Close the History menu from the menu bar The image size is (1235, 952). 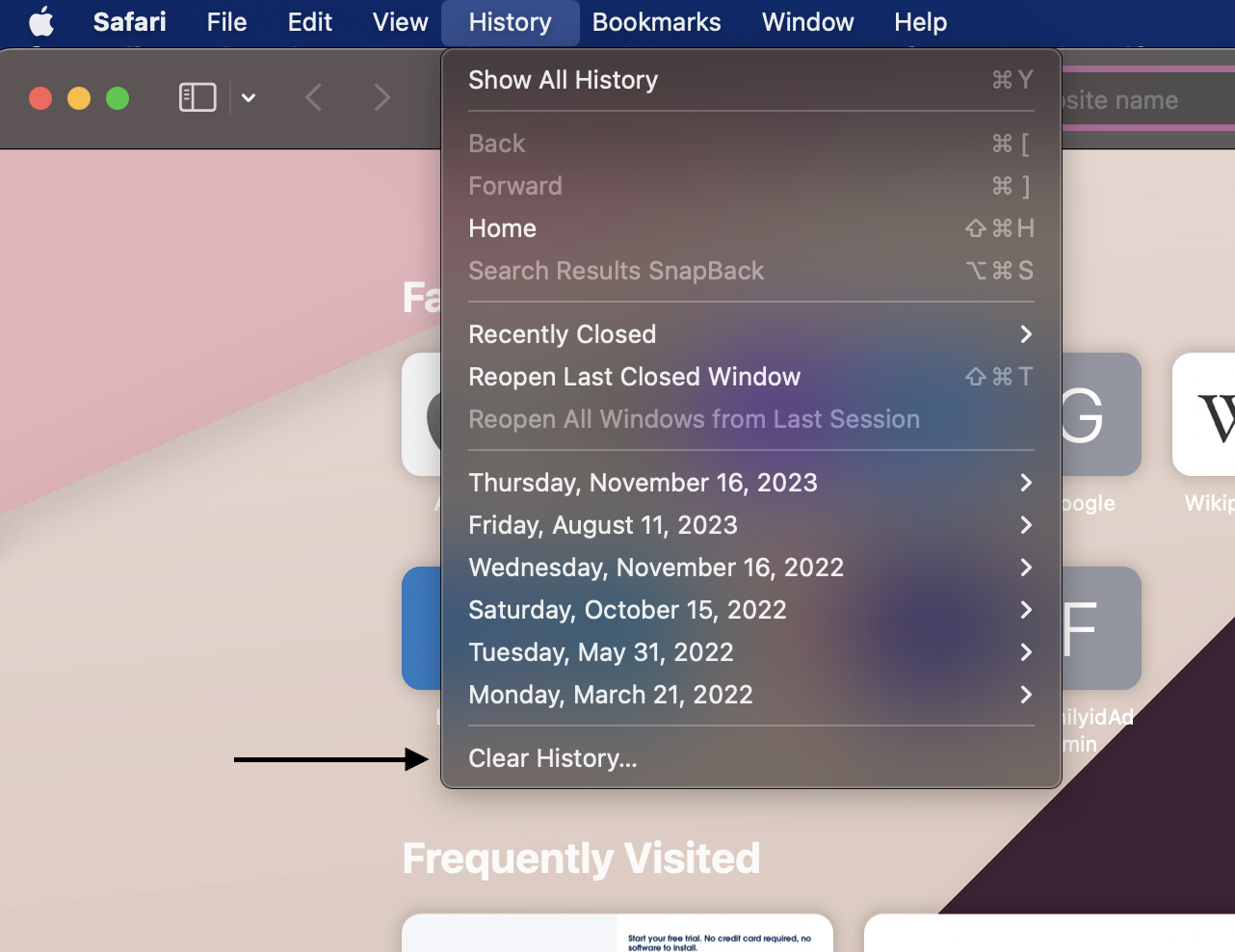coord(510,21)
